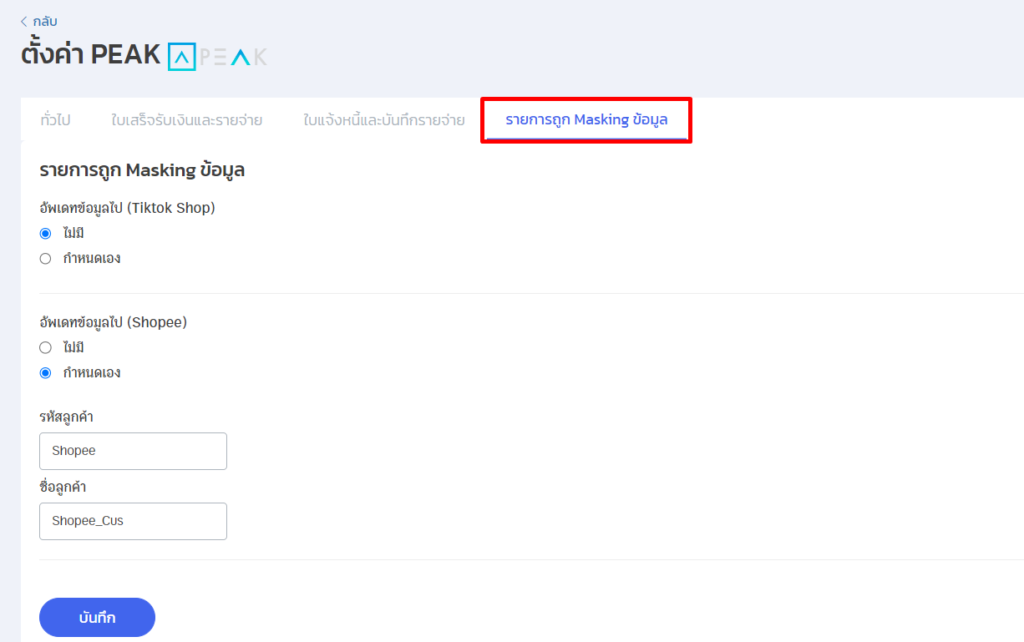Select ไม่มี radio under Tiktok Shop
This screenshot has height=642, width=1024.
(45, 233)
